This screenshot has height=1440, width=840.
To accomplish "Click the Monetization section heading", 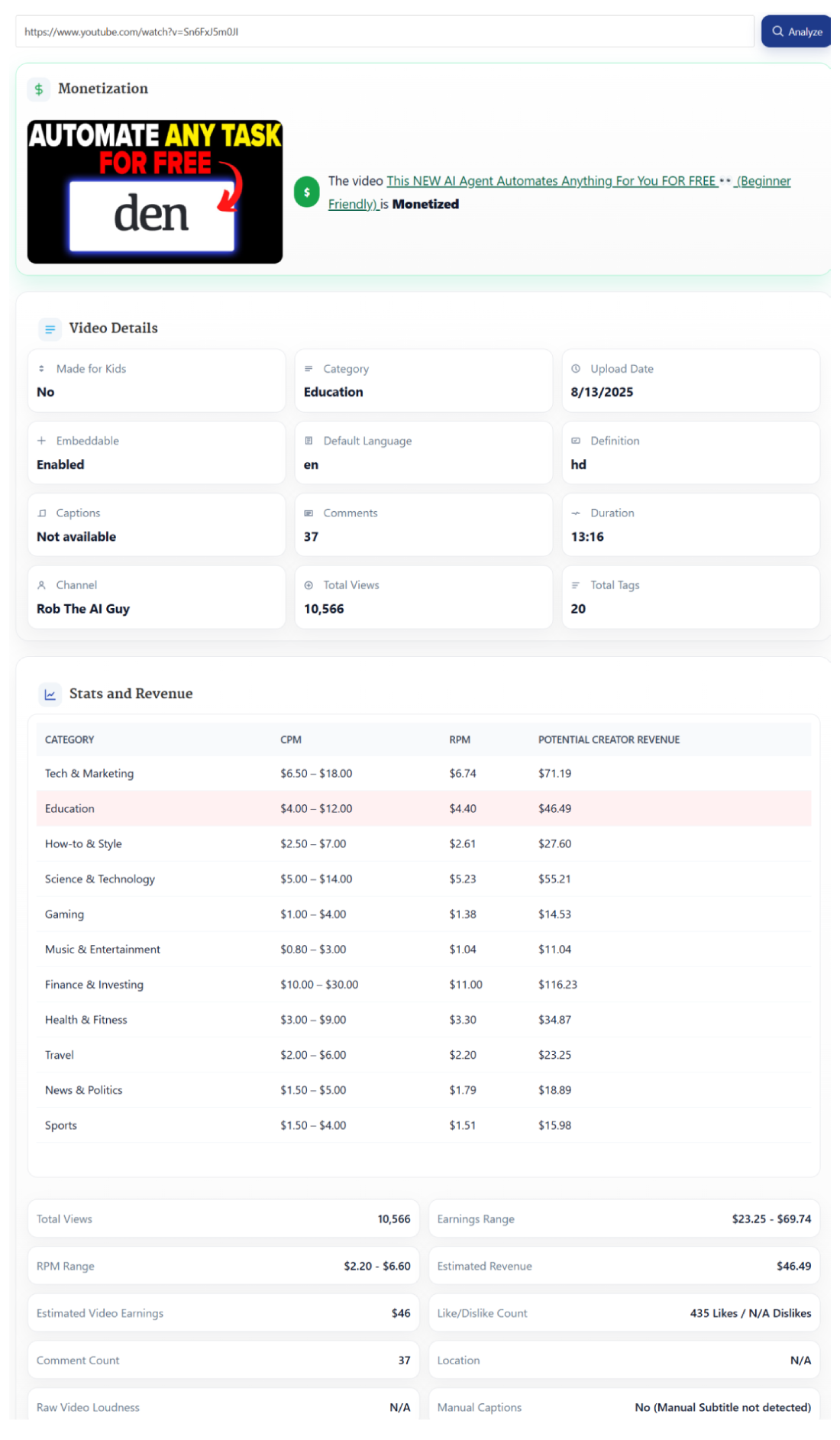I will (103, 89).
